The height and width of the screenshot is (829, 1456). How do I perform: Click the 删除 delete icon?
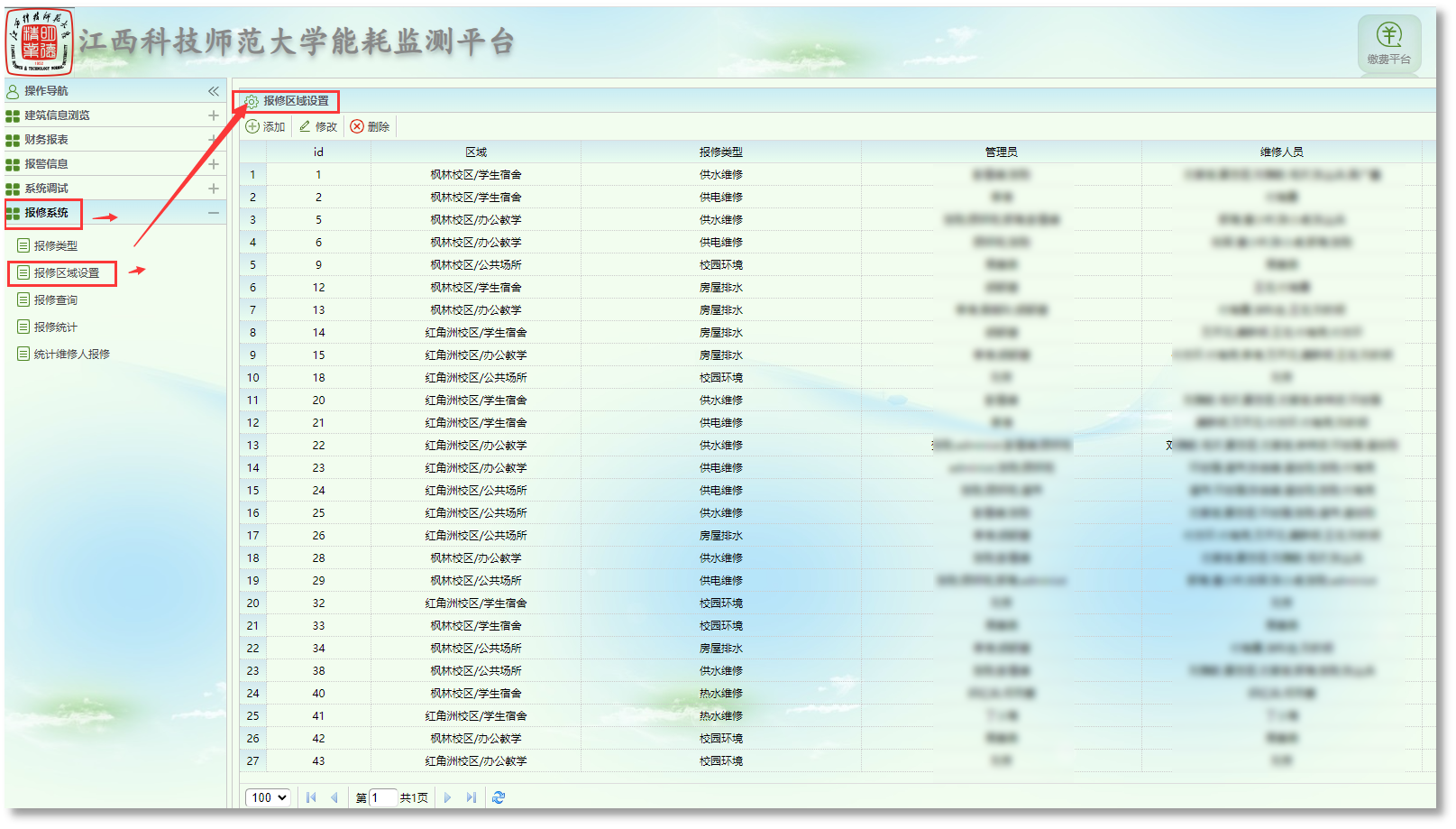[357, 126]
